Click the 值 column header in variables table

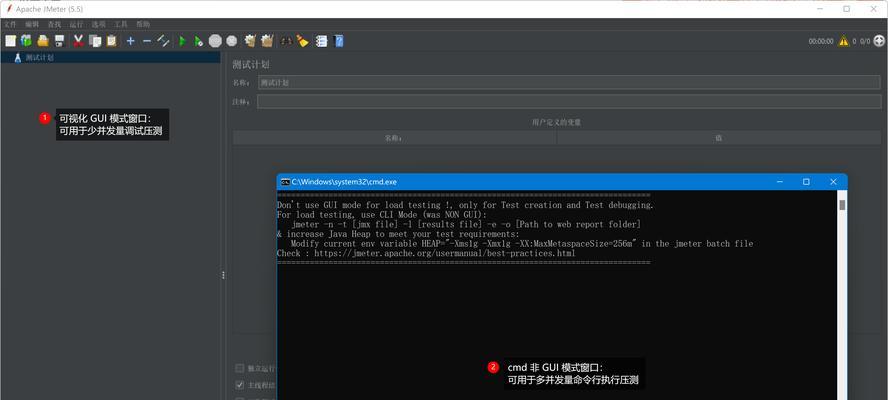(x=719, y=138)
